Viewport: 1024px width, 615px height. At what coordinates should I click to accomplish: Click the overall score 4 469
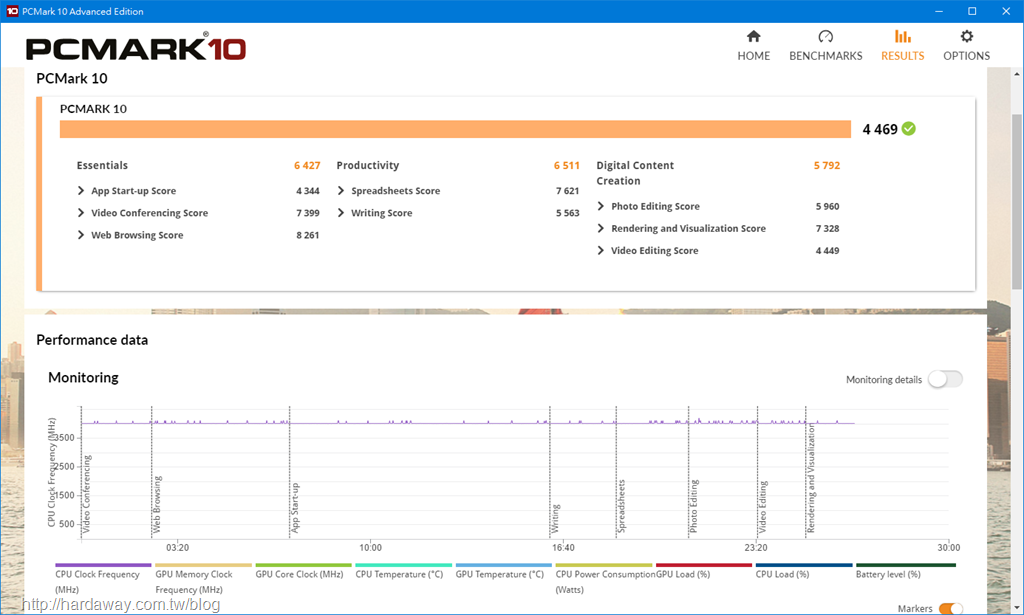880,129
